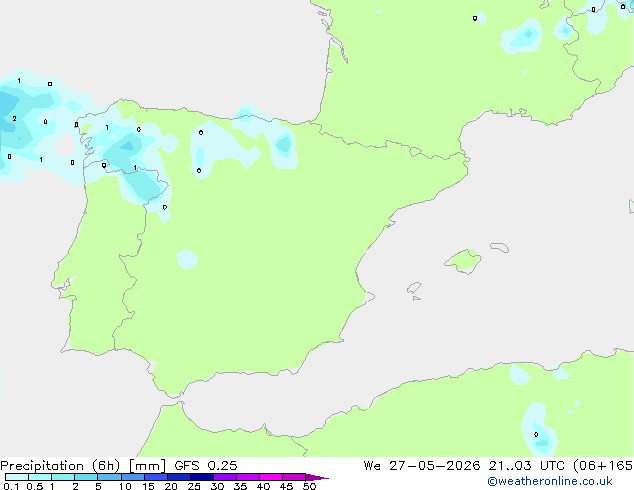This screenshot has width=634, height=490.
Task: Click the 30 to 35 mm legend swatch
Action: 225,477
